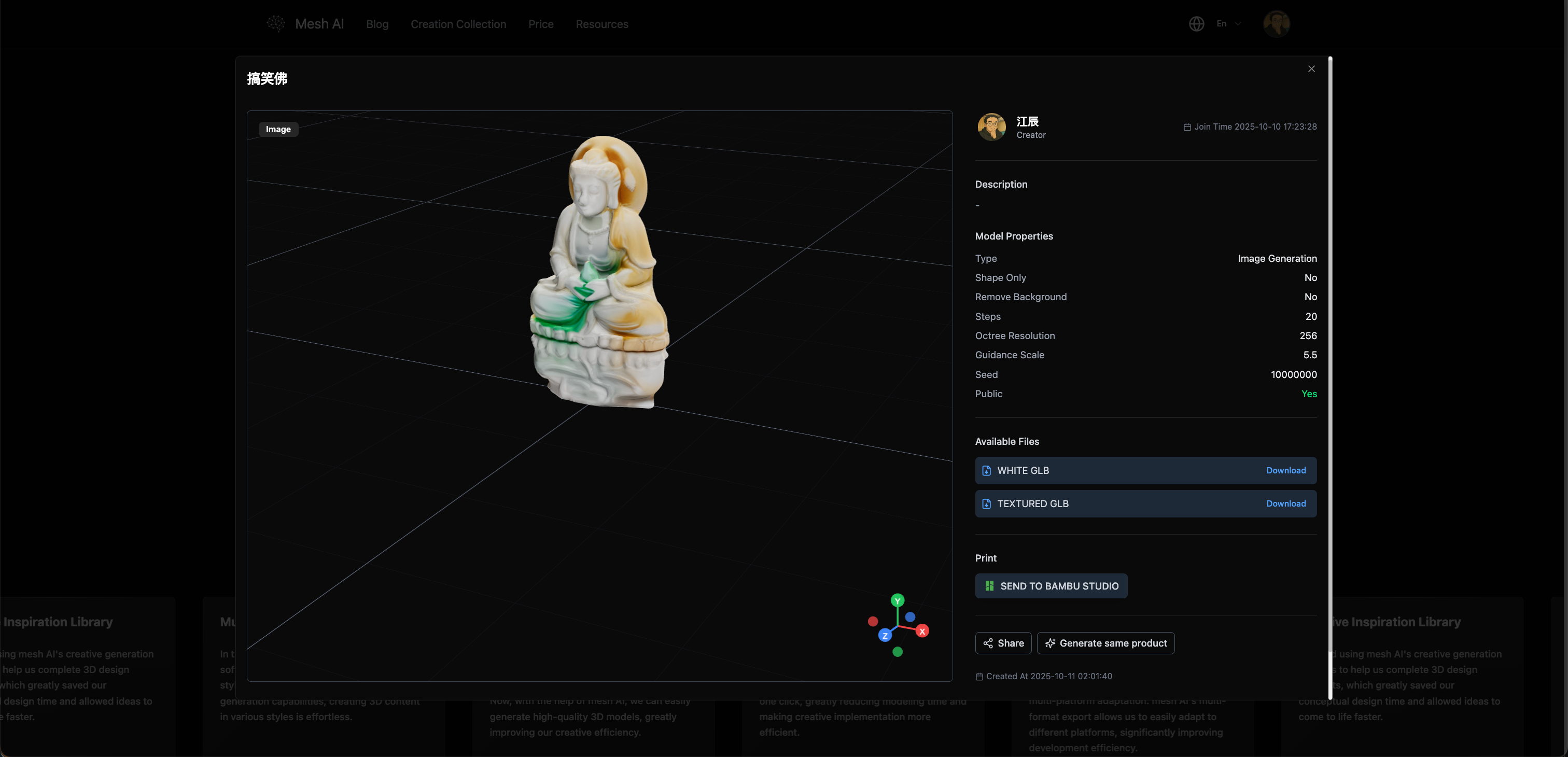Viewport: 1568px width, 757px height.
Task: Click the TEXTURED GLB file icon
Action: 987,504
